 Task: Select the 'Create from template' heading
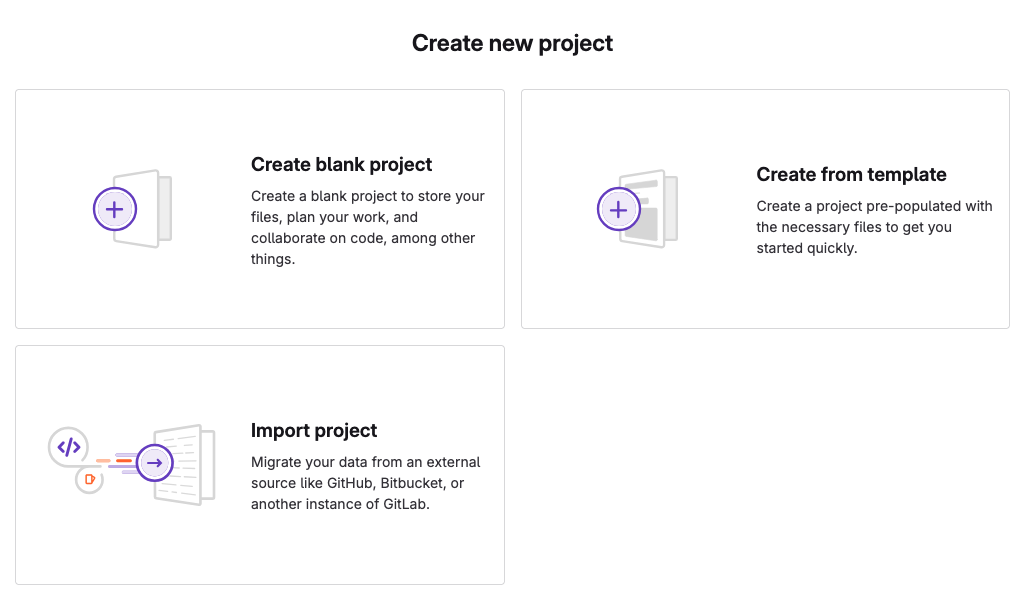[x=851, y=175]
